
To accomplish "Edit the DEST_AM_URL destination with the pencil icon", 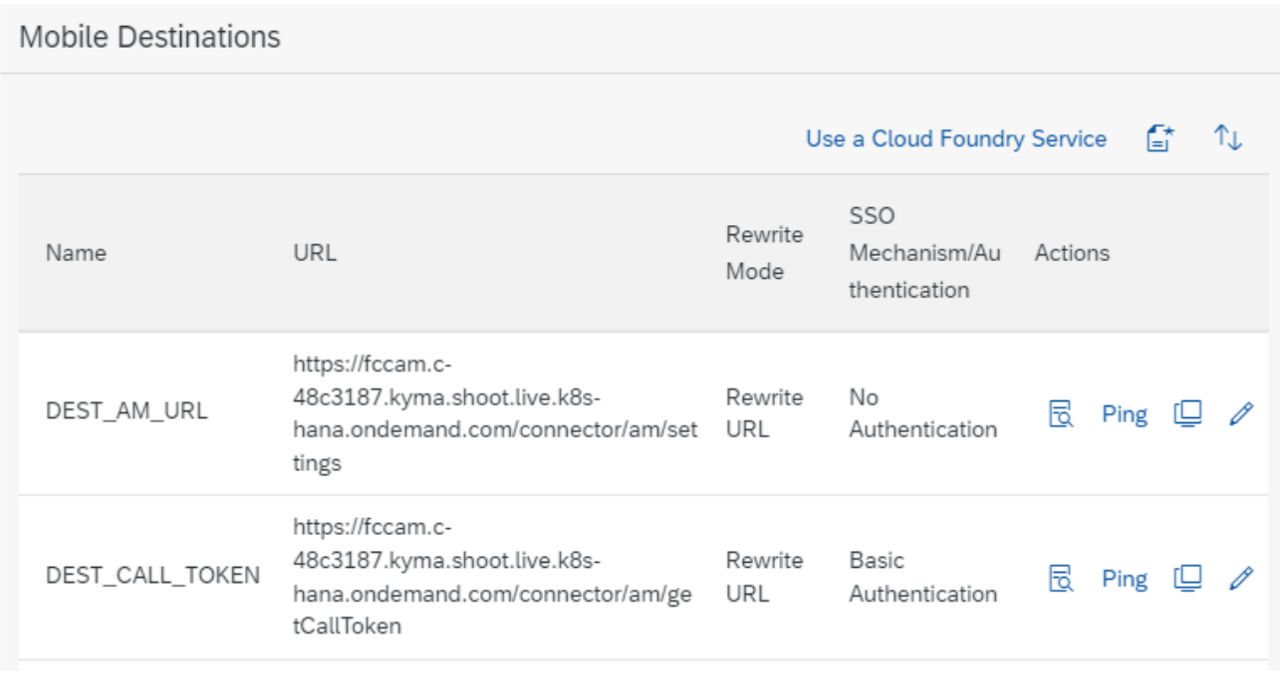I will [1241, 414].
